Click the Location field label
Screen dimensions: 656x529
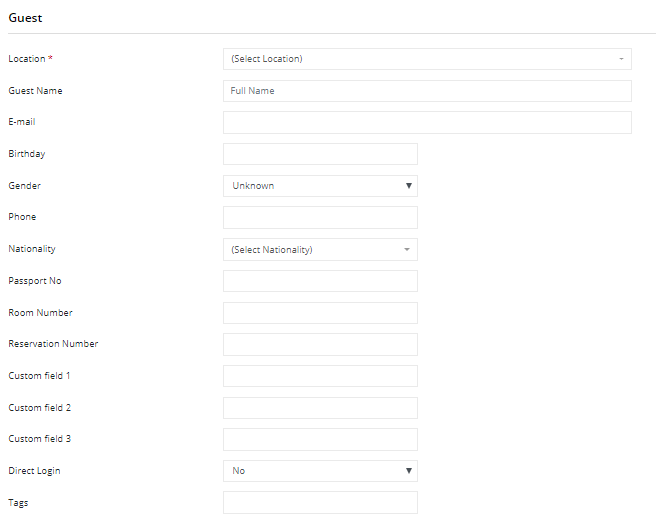click(27, 59)
